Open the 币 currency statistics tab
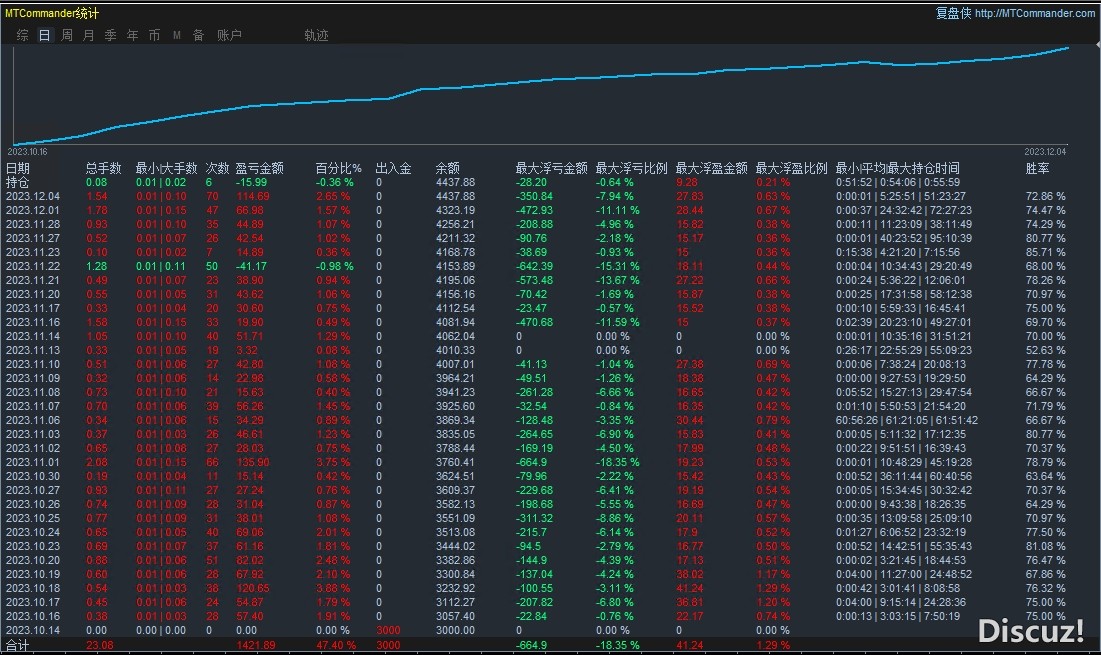 (x=155, y=35)
